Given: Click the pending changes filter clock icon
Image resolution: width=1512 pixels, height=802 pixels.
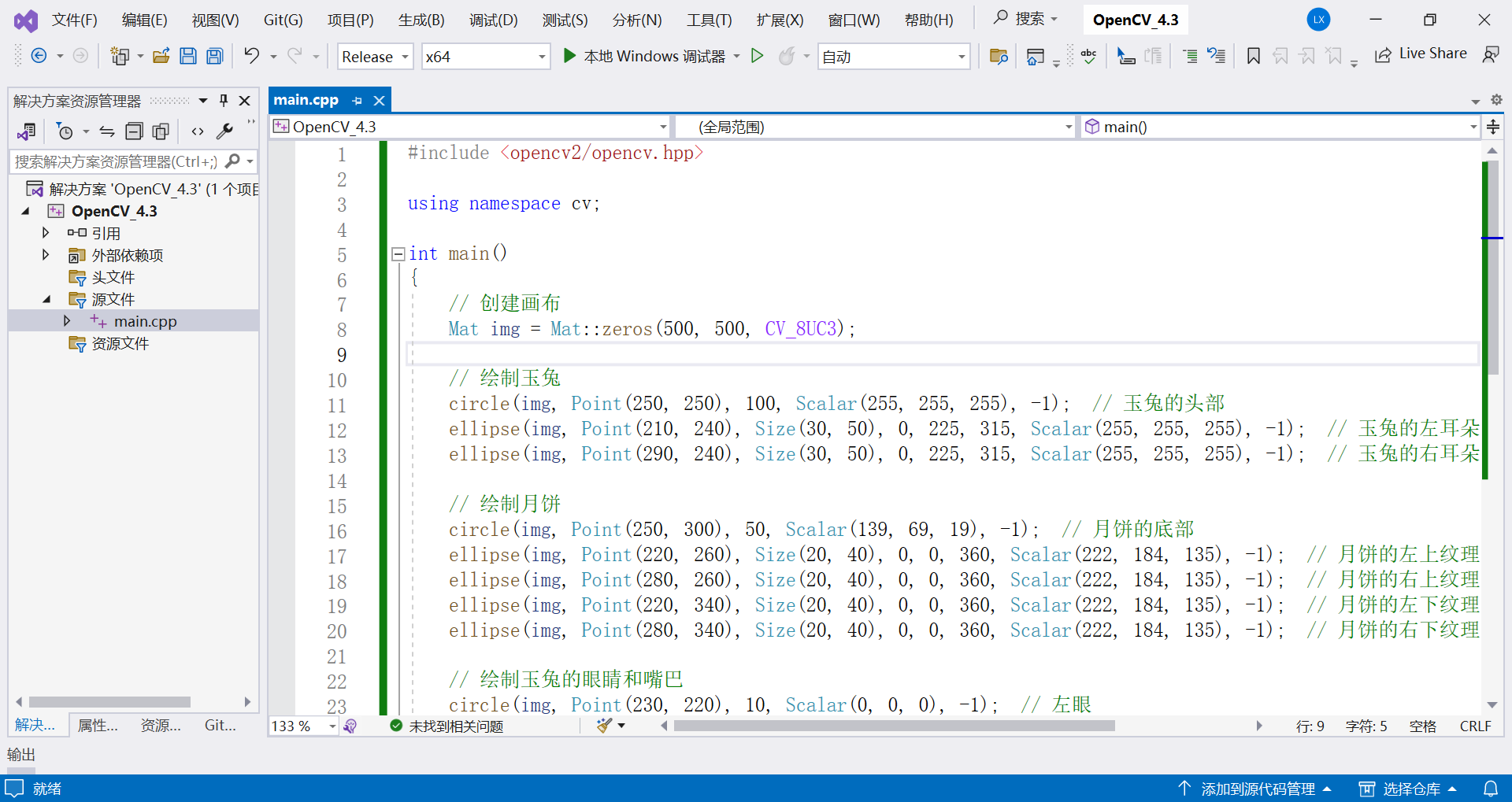Looking at the screenshot, I should (65, 131).
